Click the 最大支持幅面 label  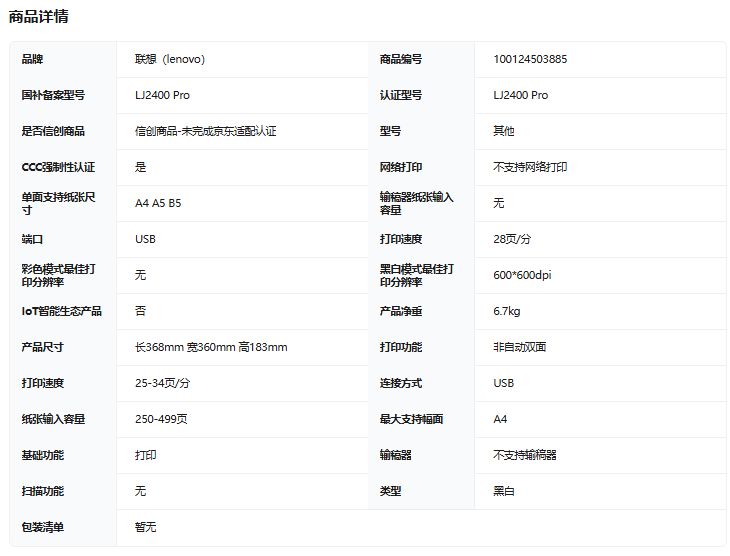[x=411, y=419]
